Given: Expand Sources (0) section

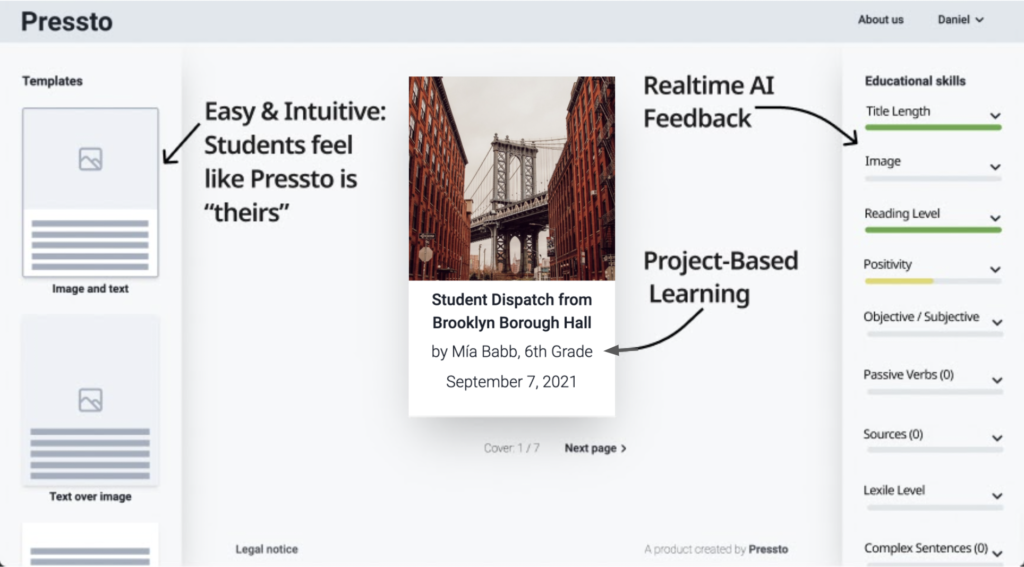Looking at the screenshot, I should pos(995,438).
